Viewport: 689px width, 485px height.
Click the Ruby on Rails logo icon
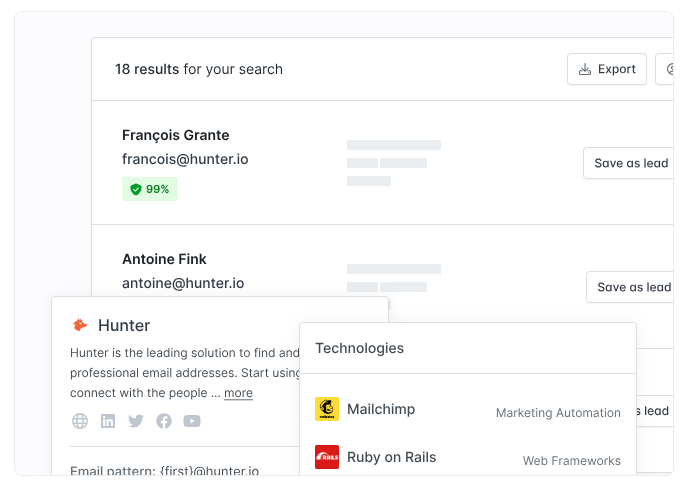point(327,457)
